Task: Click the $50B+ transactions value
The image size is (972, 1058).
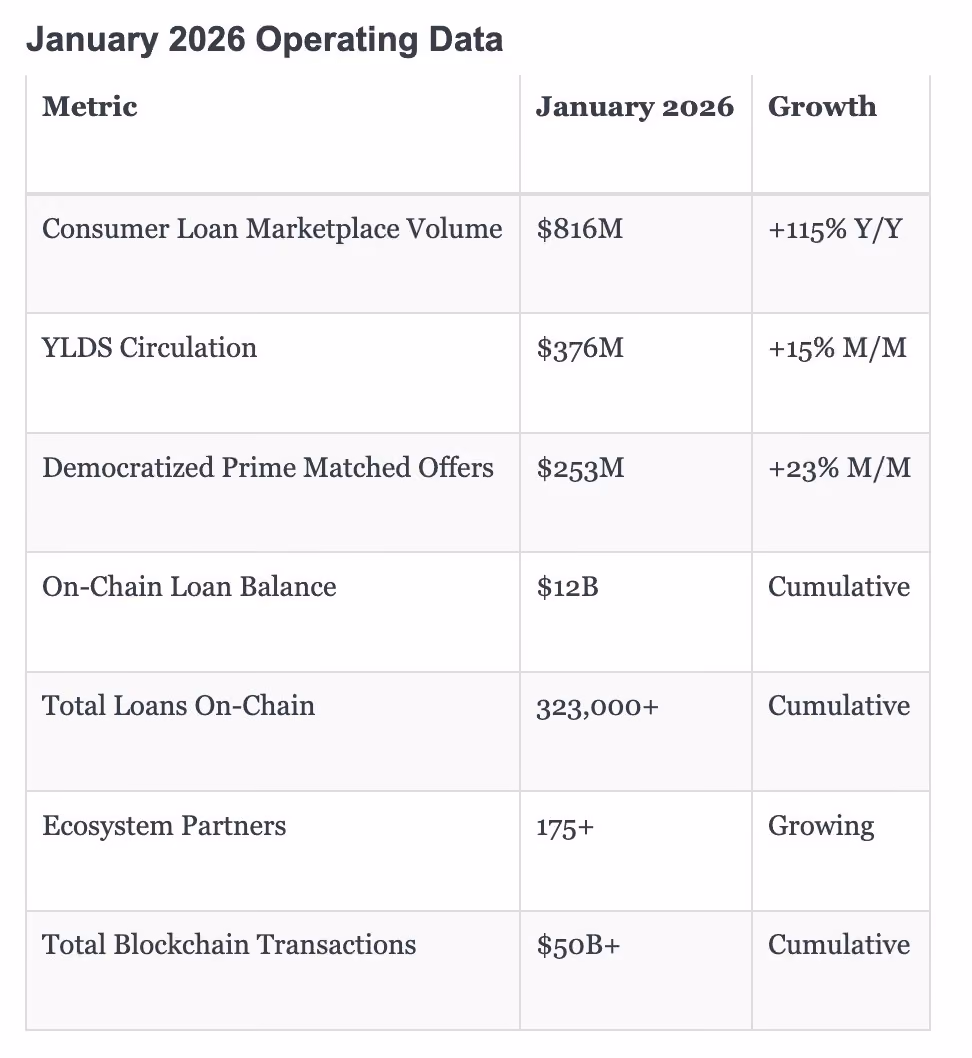Action: coord(578,945)
